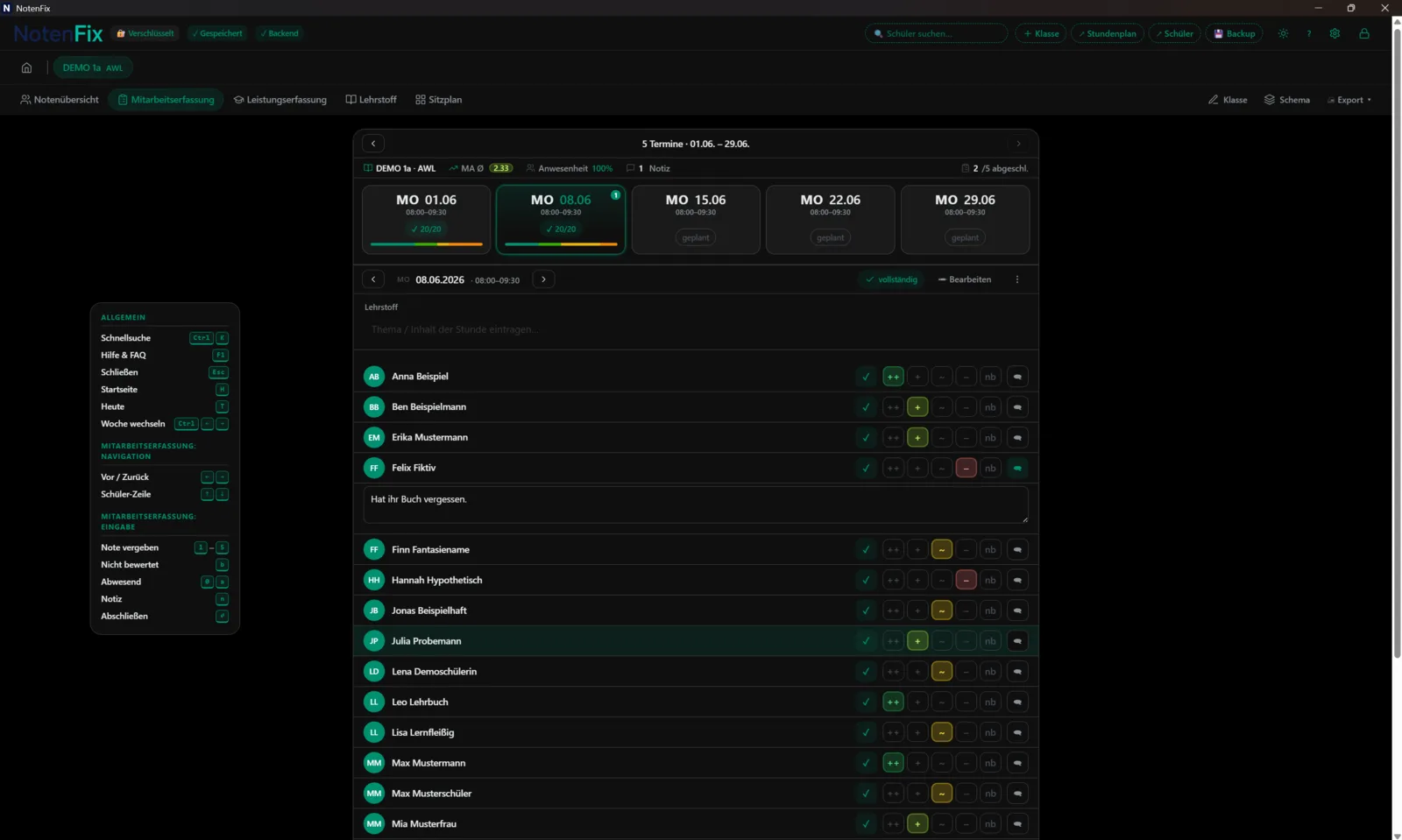Open note for Anna Beispiel
Screen dimensions: 1402x840
coord(1017,377)
